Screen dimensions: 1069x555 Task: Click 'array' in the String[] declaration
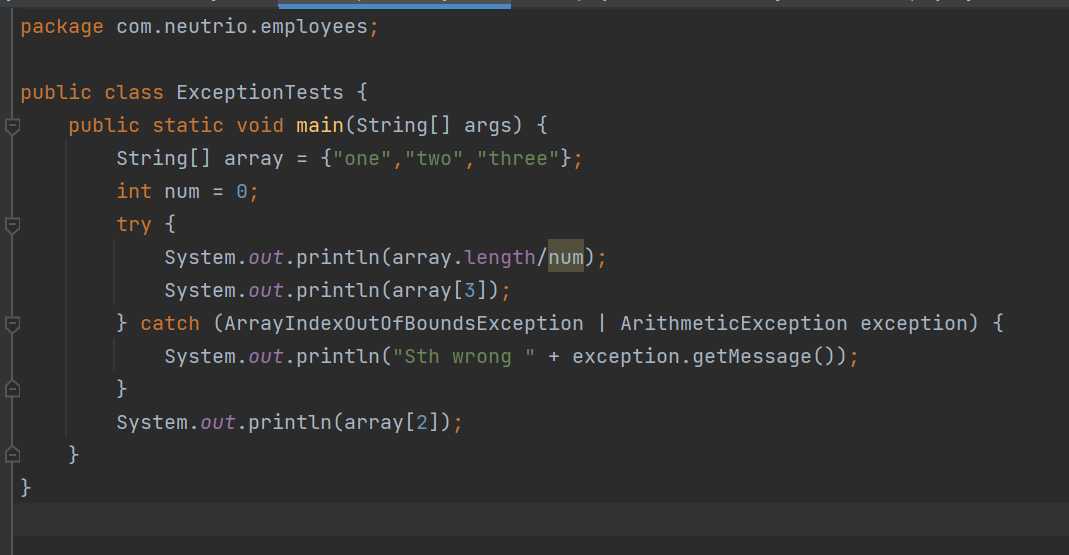coord(254,158)
